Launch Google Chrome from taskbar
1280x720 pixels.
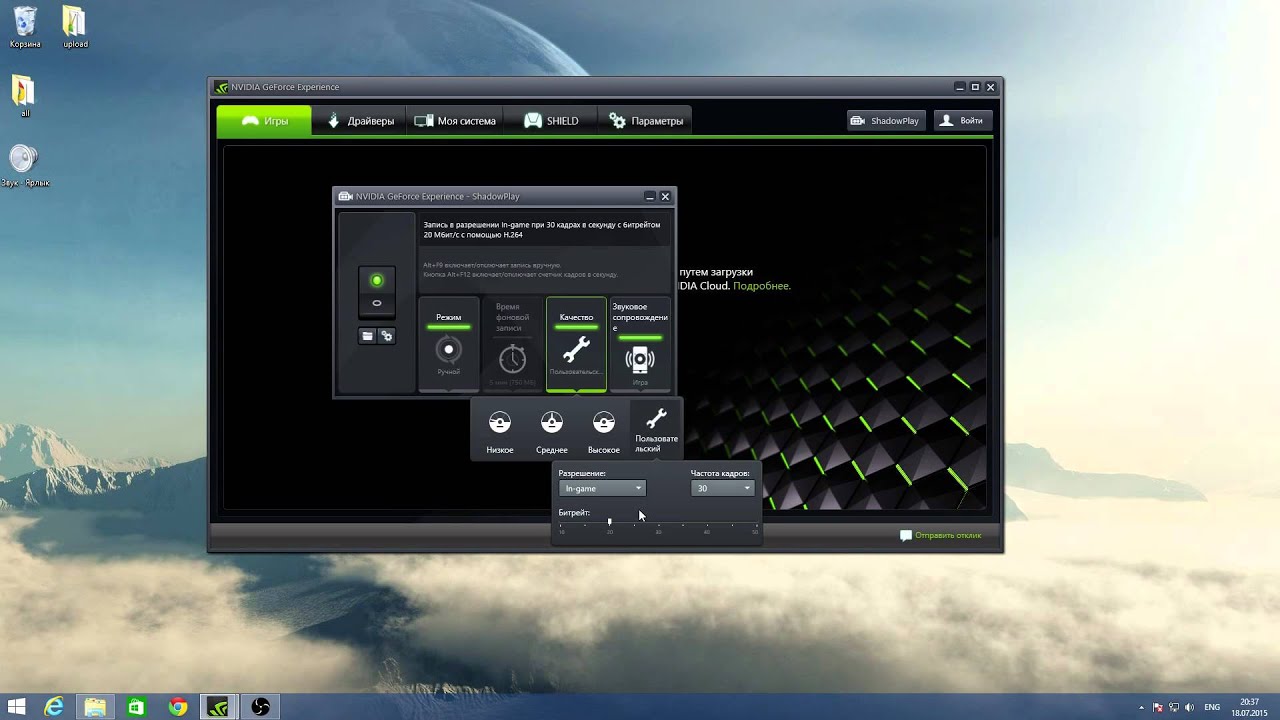(x=178, y=707)
